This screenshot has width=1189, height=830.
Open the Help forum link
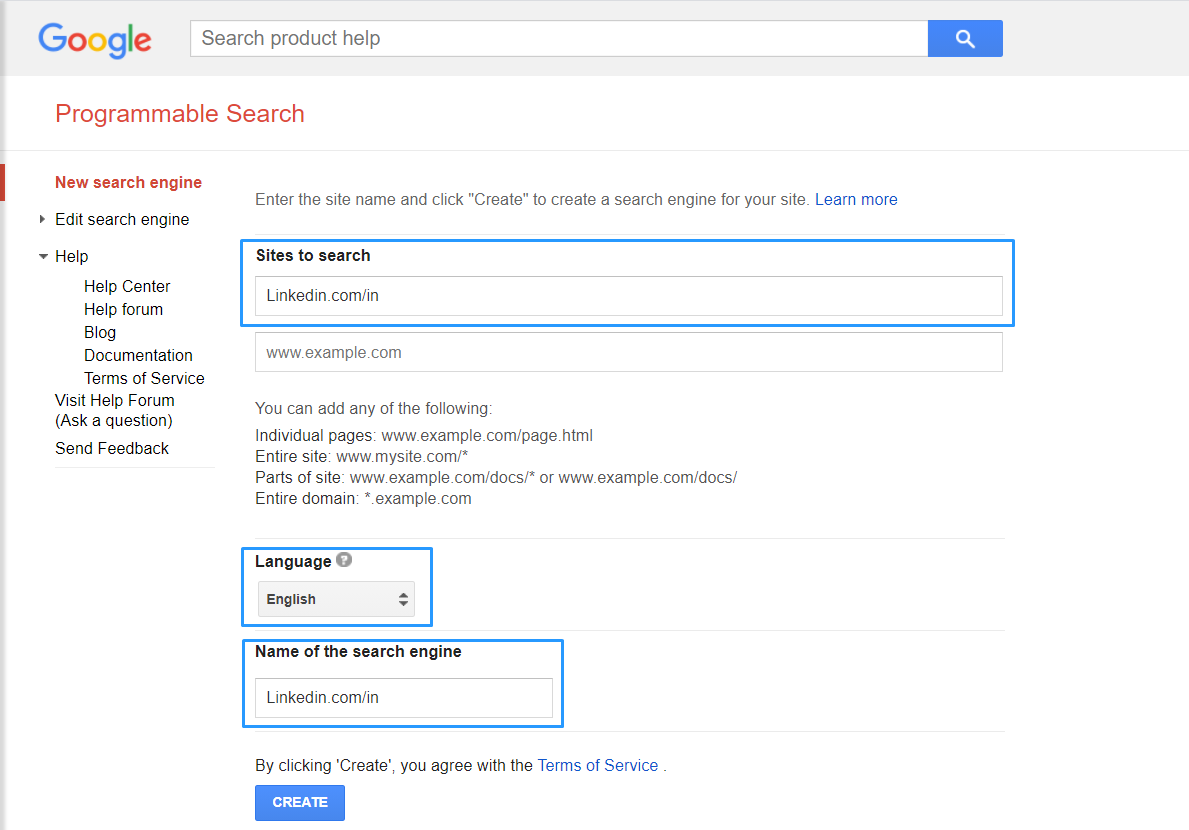pos(123,309)
